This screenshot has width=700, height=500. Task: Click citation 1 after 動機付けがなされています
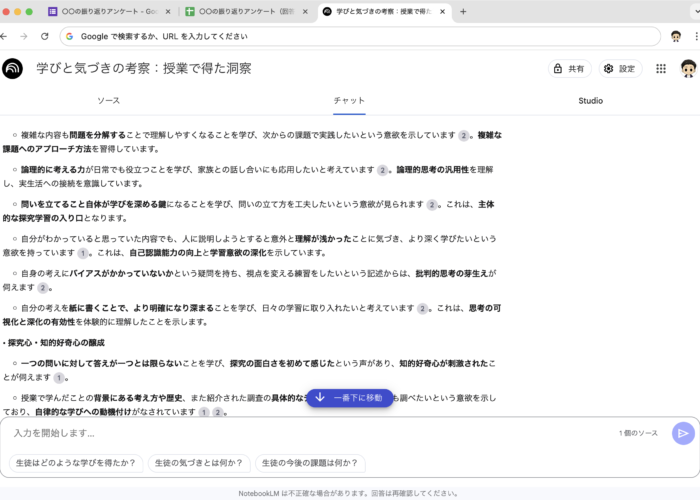point(204,412)
